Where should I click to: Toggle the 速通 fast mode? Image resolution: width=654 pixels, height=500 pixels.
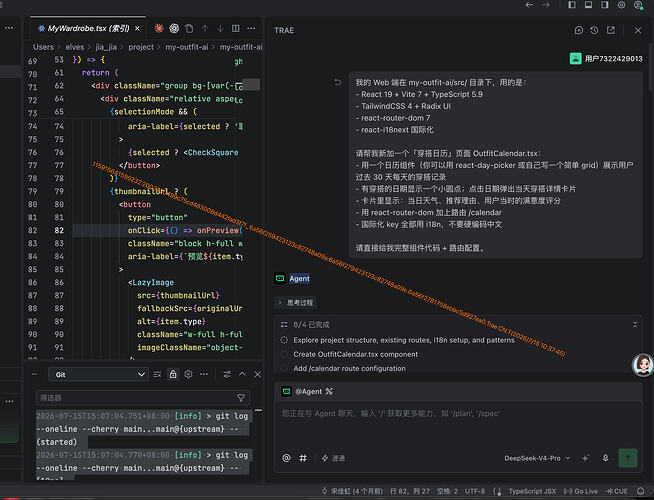coord(333,458)
